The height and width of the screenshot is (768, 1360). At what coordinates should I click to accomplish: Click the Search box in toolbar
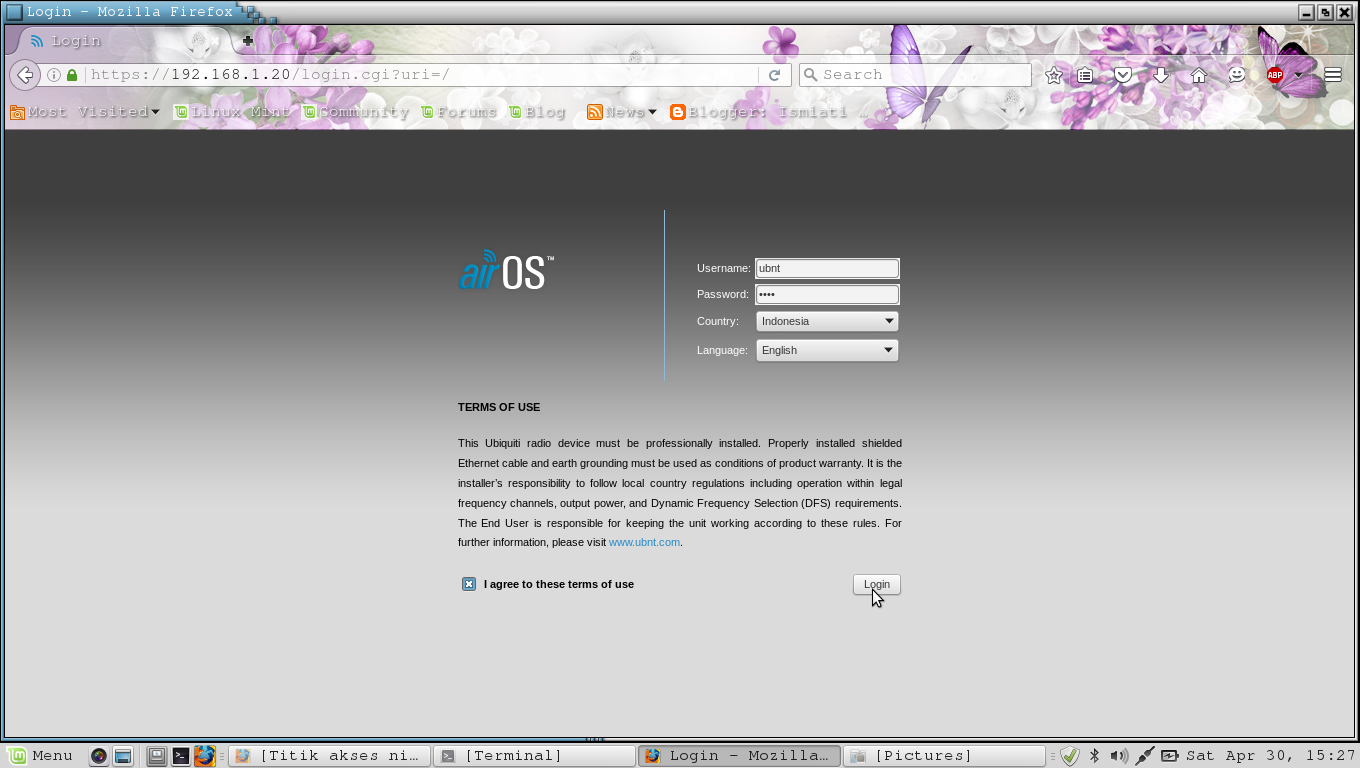click(915, 75)
